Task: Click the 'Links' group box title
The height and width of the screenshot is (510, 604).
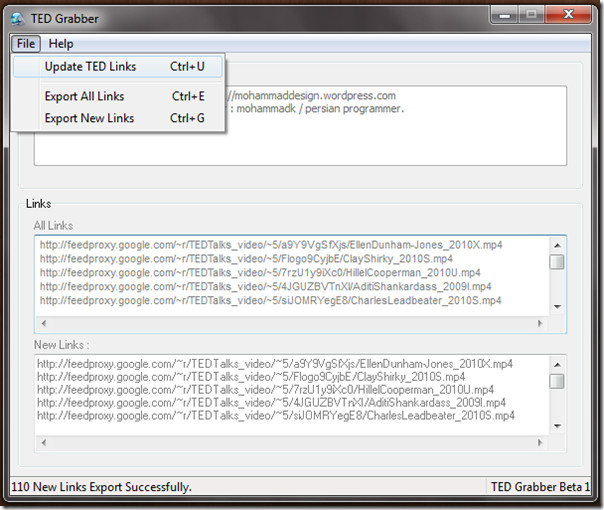Action: pos(39,204)
